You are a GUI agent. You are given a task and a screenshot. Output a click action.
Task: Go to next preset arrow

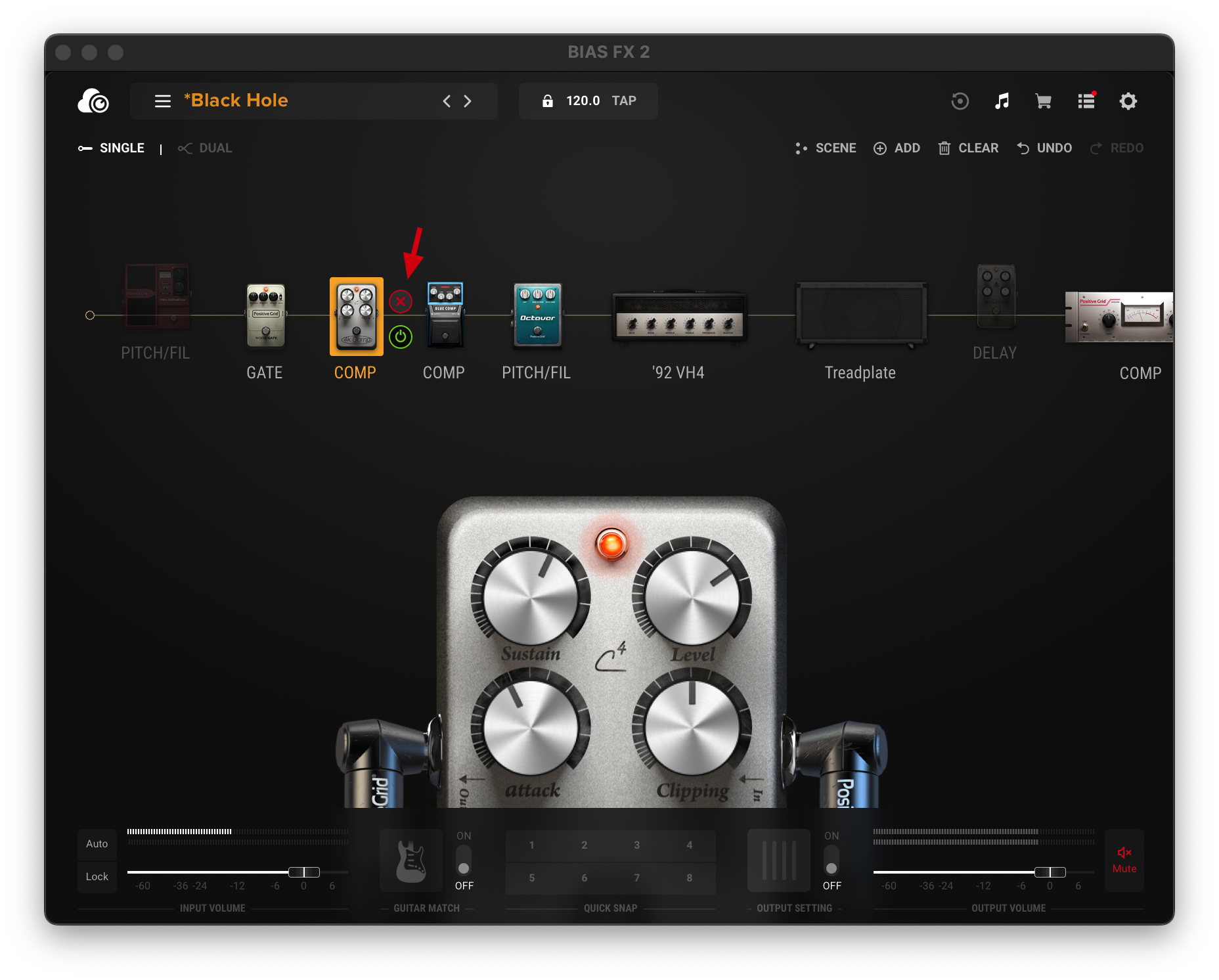(468, 101)
